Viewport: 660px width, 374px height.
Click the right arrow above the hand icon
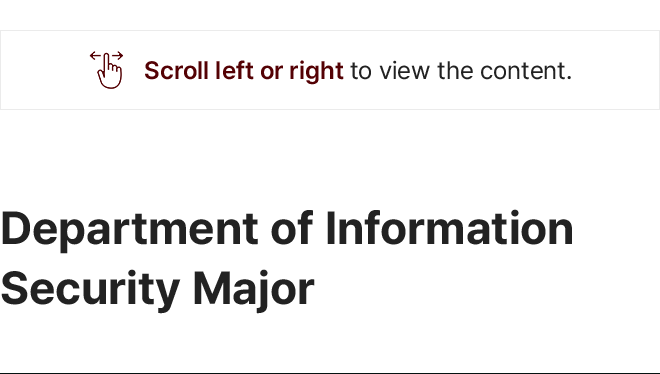coord(118,55)
